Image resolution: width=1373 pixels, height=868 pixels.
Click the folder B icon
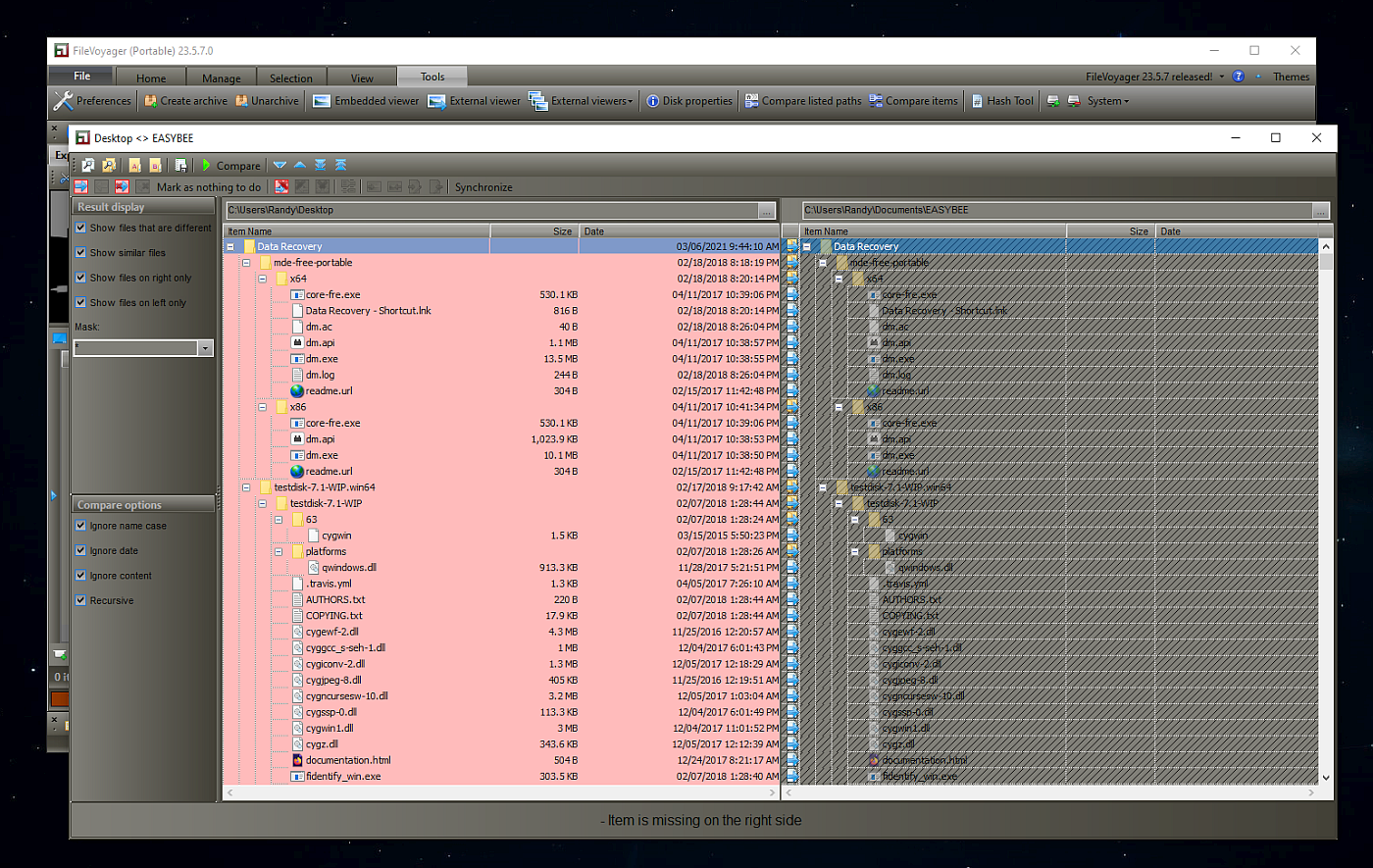click(155, 165)
